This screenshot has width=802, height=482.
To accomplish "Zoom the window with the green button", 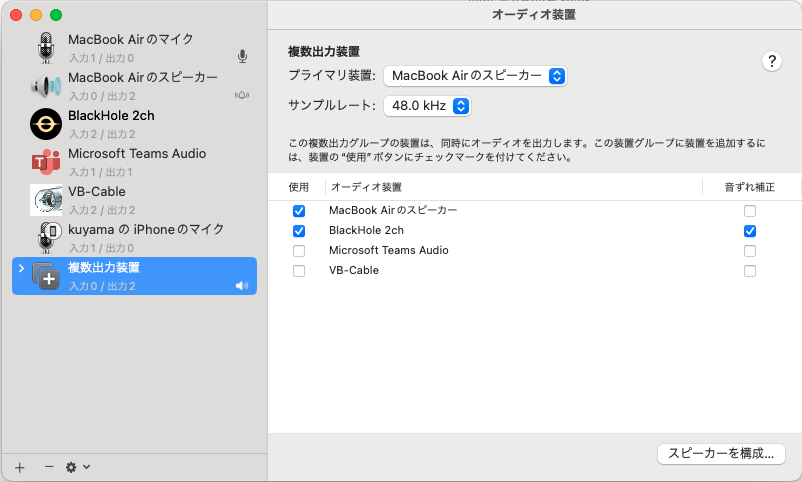I will pyautogui.click(x=56, y=15).
